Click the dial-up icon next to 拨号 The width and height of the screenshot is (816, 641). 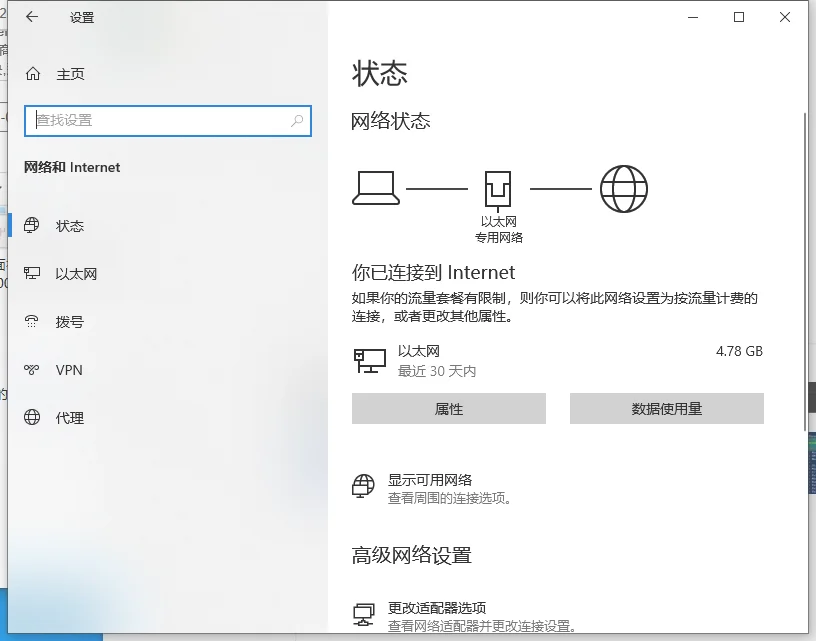[x=33, y=322]
